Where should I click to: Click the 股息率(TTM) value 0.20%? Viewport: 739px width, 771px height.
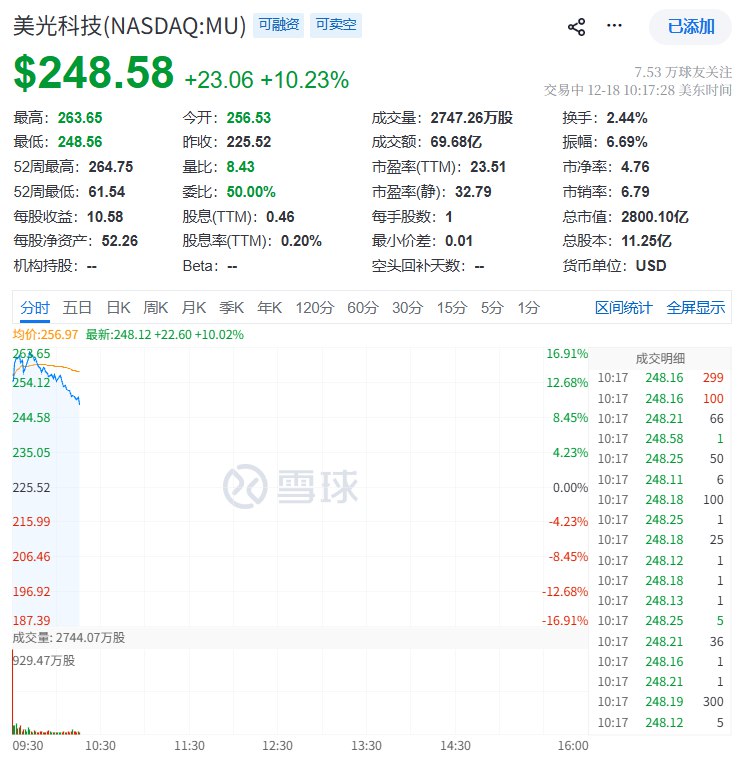301,241
